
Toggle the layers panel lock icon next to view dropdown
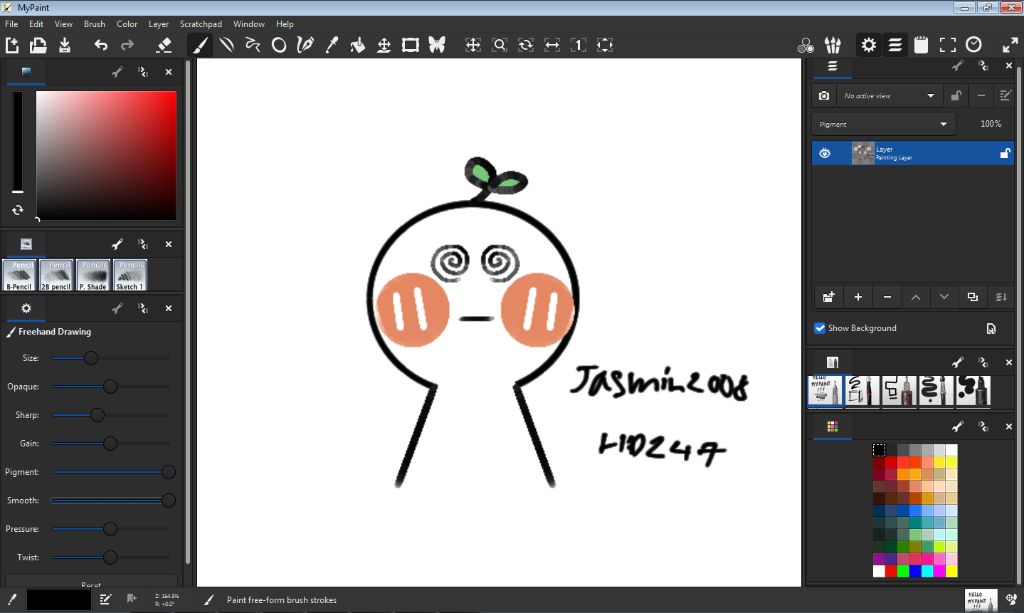click(955, 96)
